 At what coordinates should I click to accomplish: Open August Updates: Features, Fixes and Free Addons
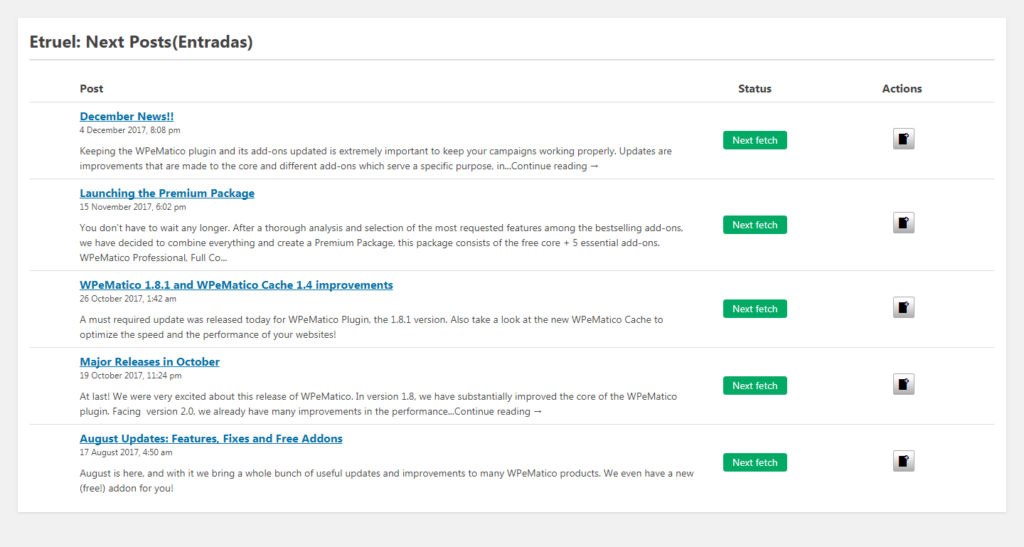(x=211, y=439)
